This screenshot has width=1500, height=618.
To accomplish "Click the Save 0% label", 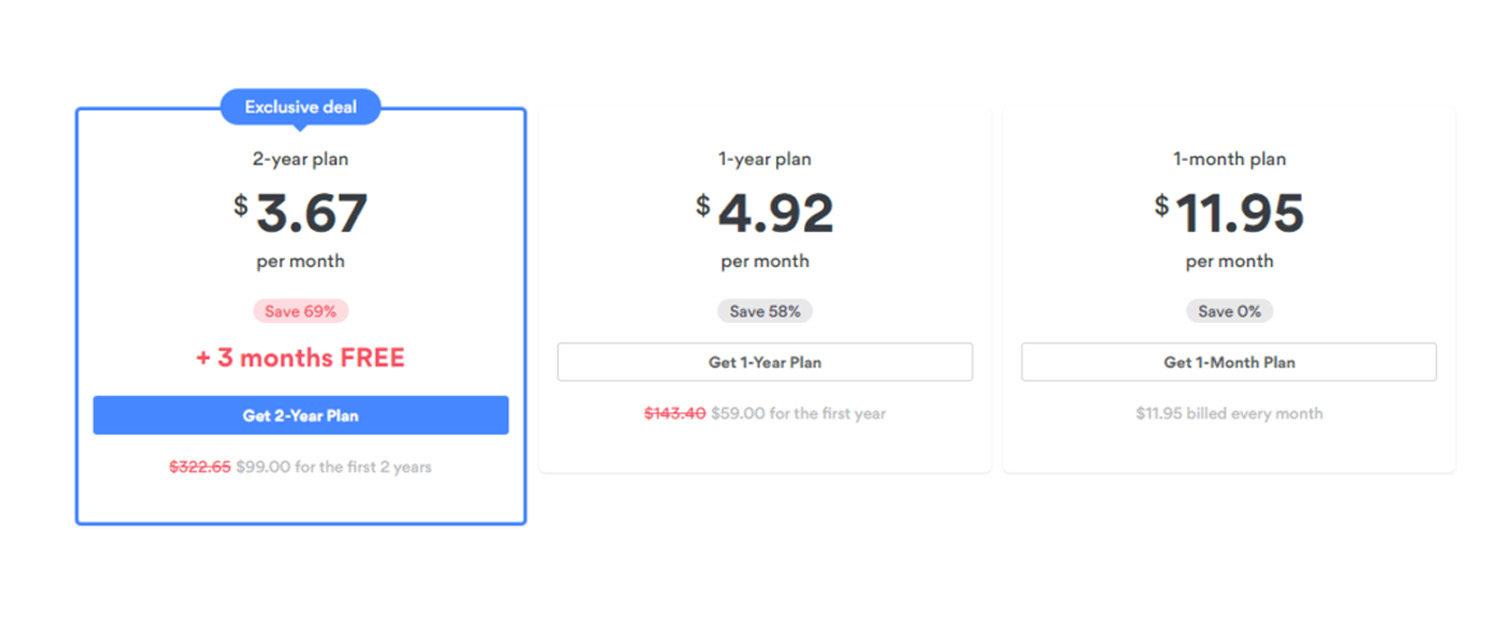I will coord(1229,311).
